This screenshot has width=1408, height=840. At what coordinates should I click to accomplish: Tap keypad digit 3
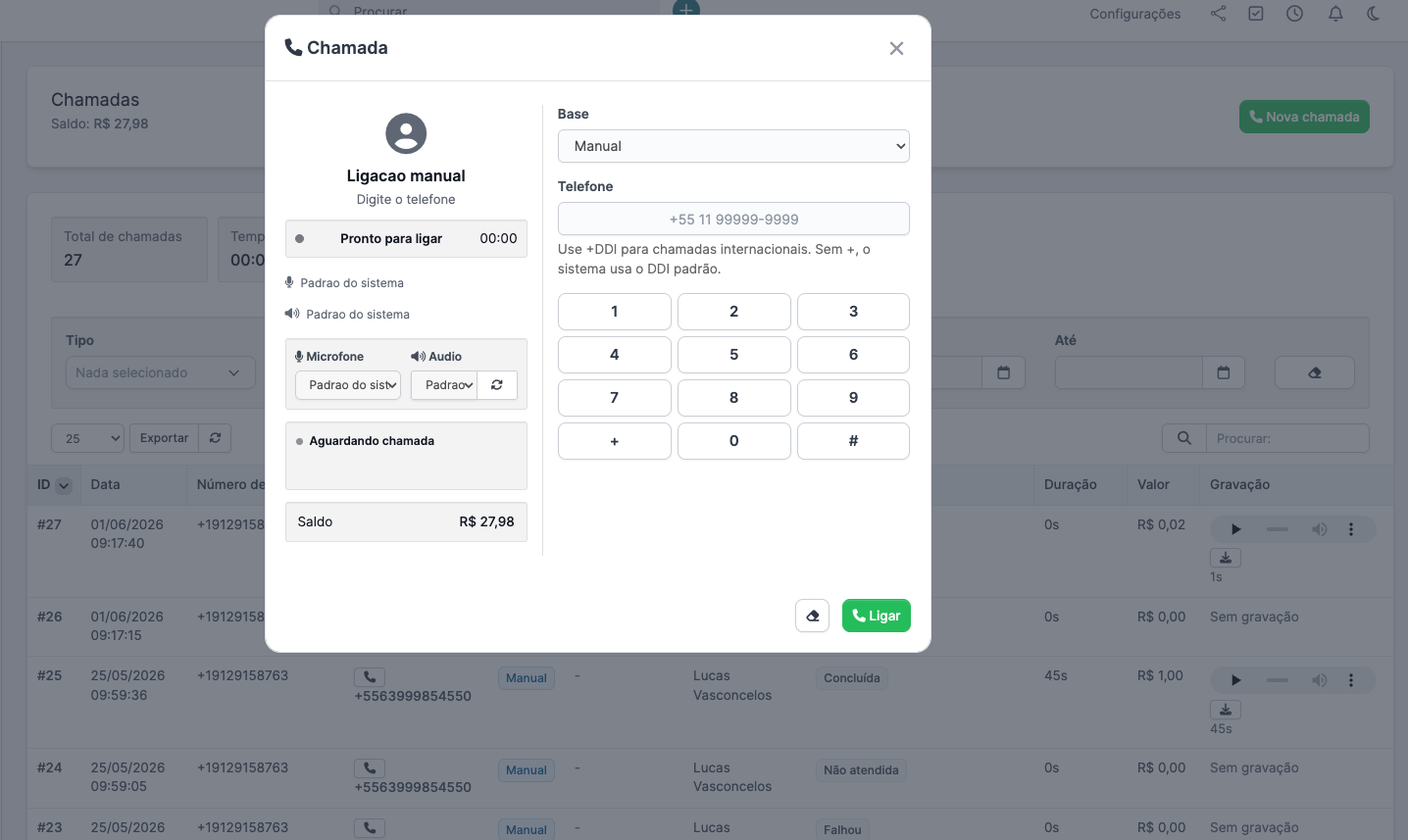coord(853,312)
